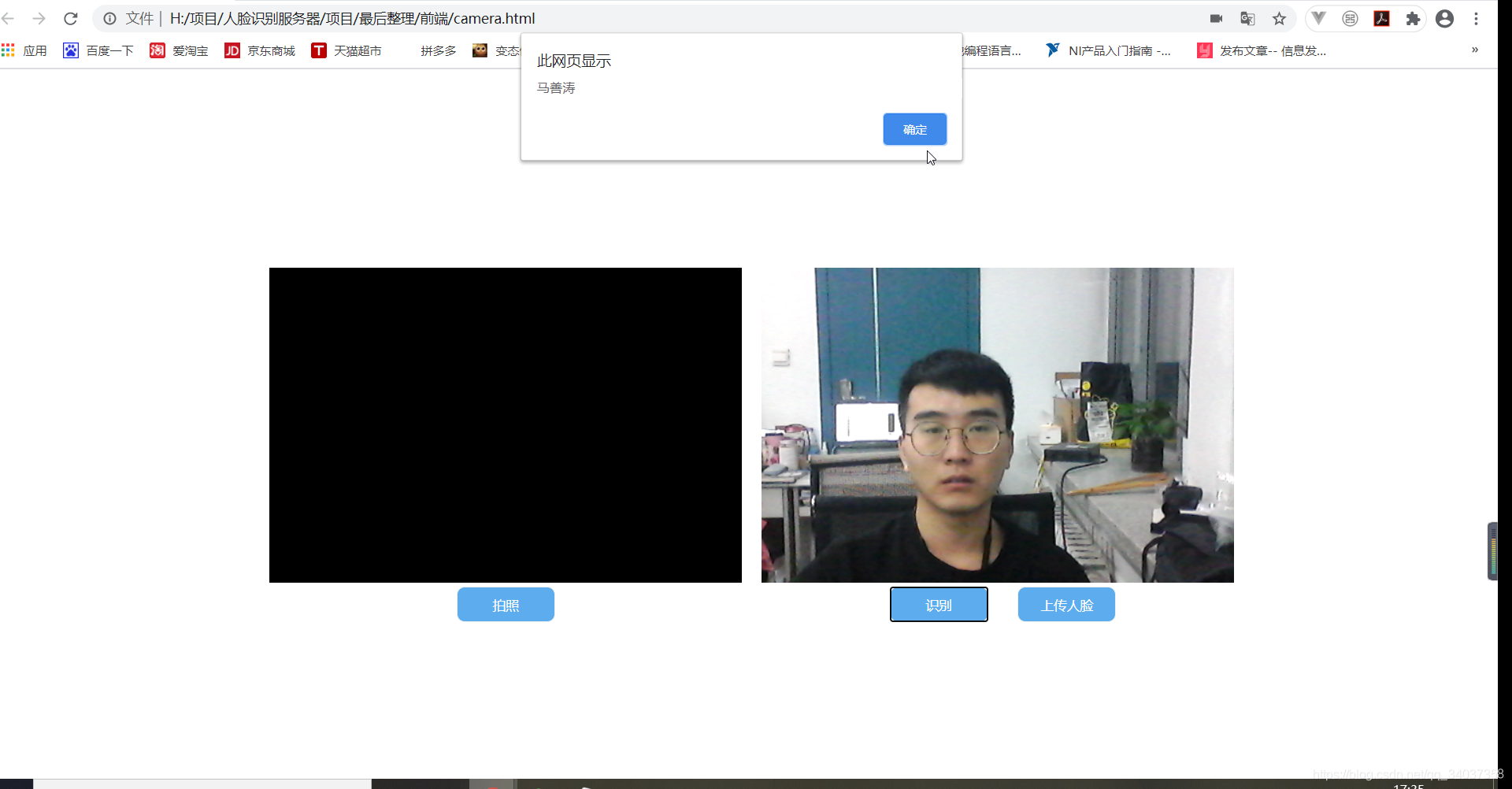Screen dimensions: 1512x789
Task: Go back with the browser back arrow
Action: (8, 18)
